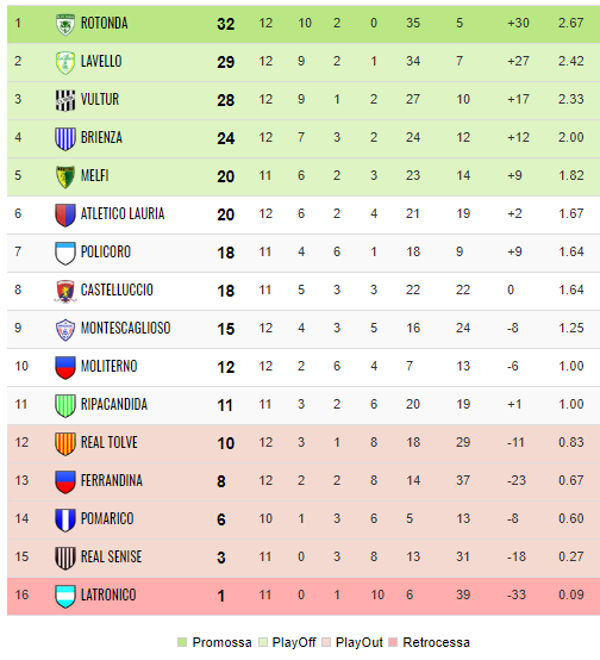Click the Castelluccio team logo
The image size is (600, 660).
pyautogui.click(x=65, y=291)
